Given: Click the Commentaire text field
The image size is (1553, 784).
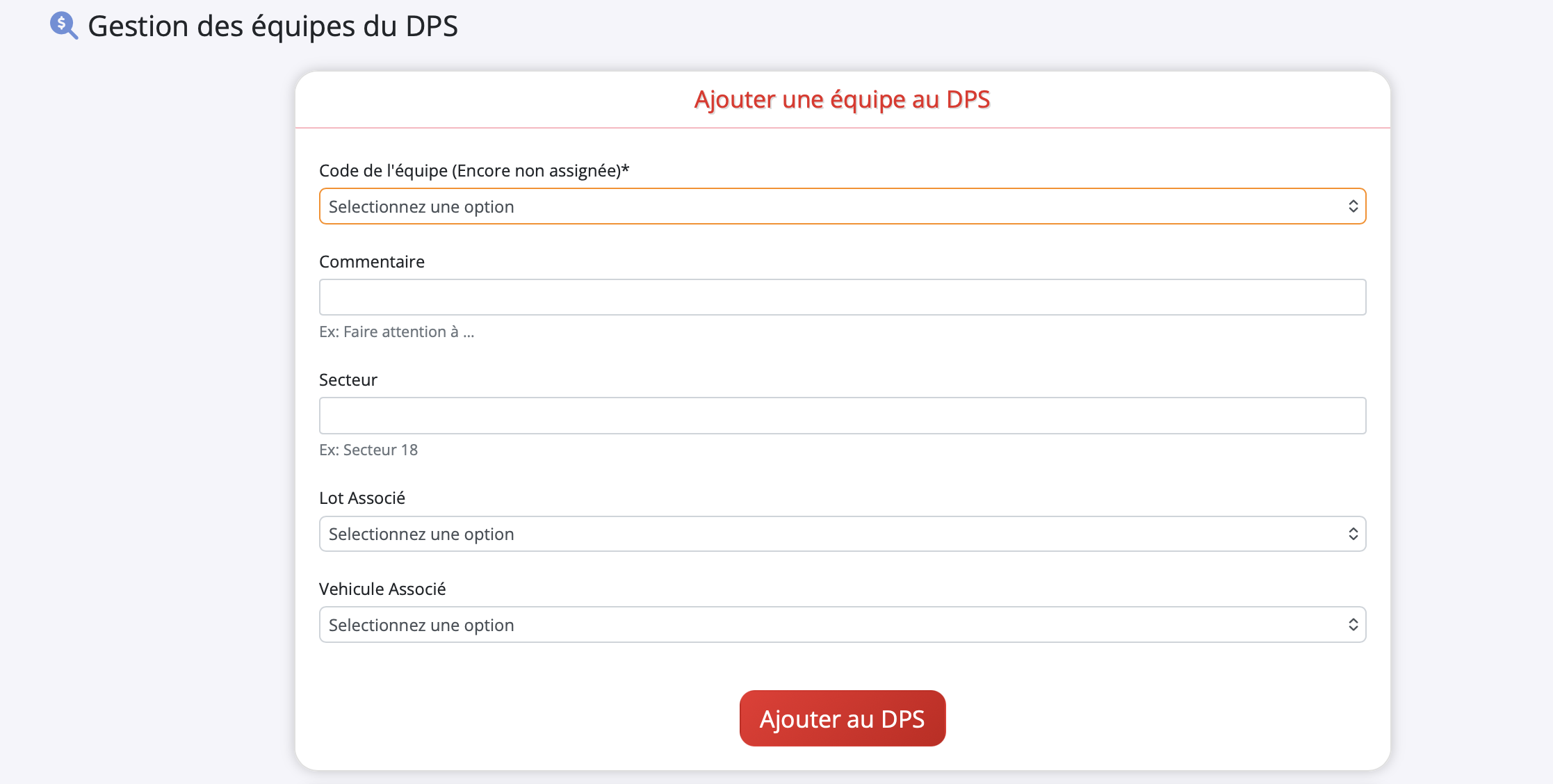Looking at the screenshot, I should 842,297.
